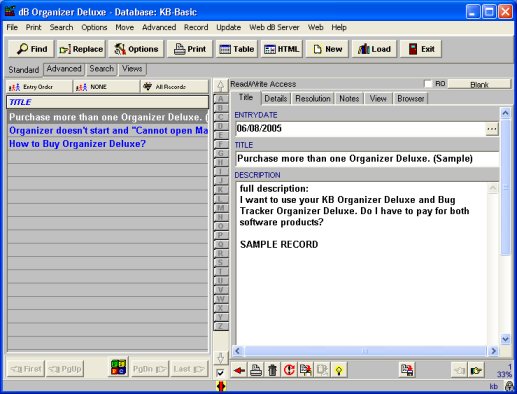Delete the record with the trash can icon
Image resolution: width=517 pixels, height=394 pixels.
coord(273,370)
